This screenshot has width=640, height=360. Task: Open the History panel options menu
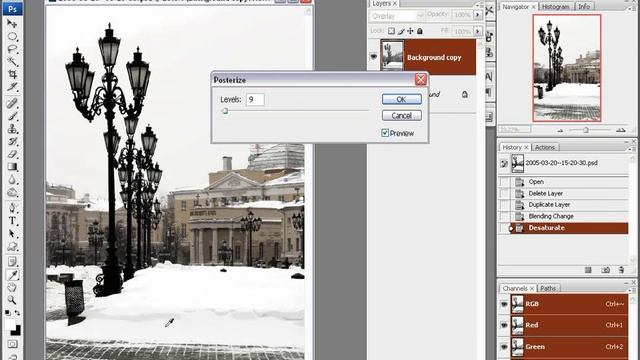(632, 148)
